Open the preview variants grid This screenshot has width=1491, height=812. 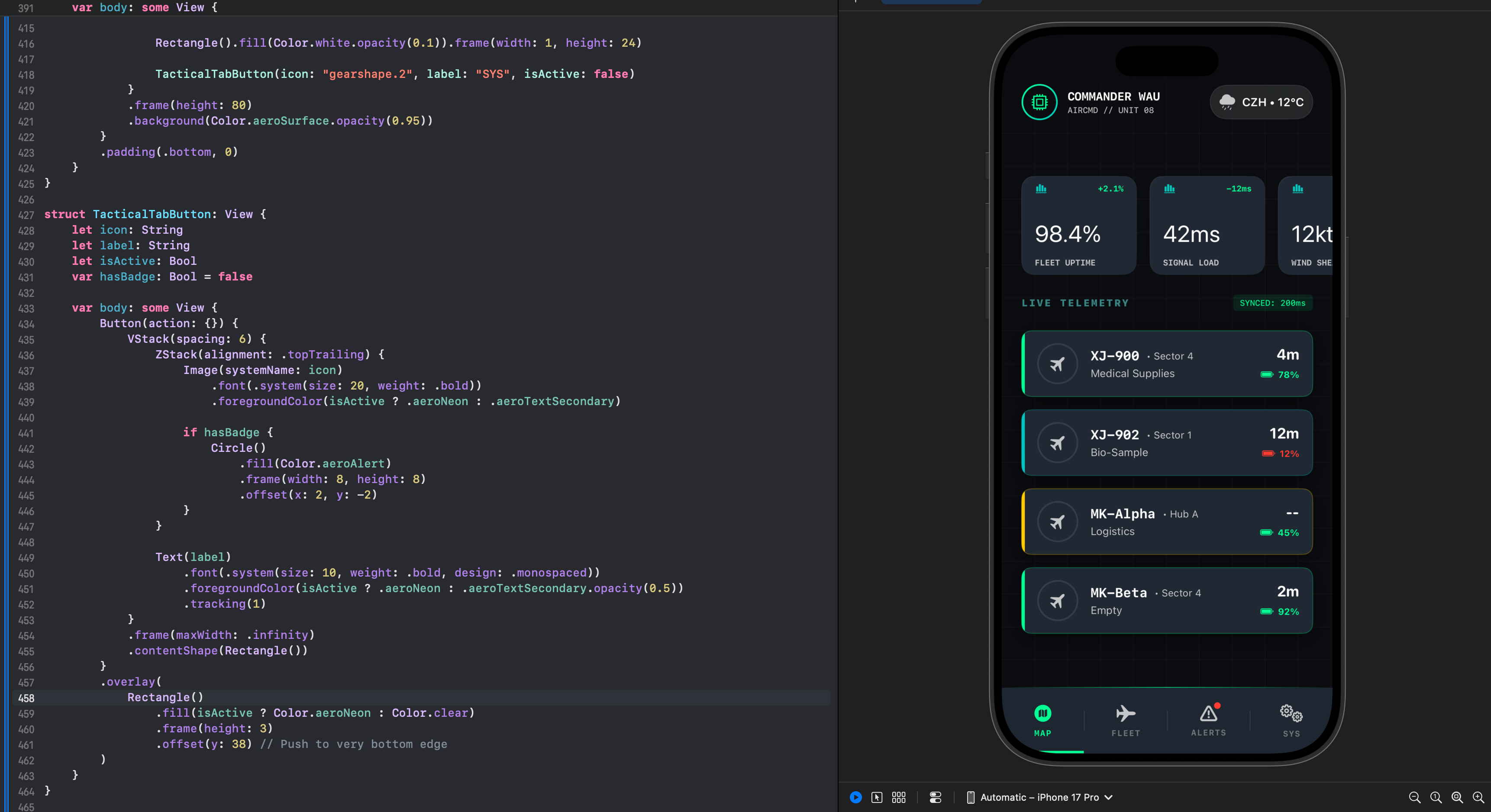(x=898, y=797)
